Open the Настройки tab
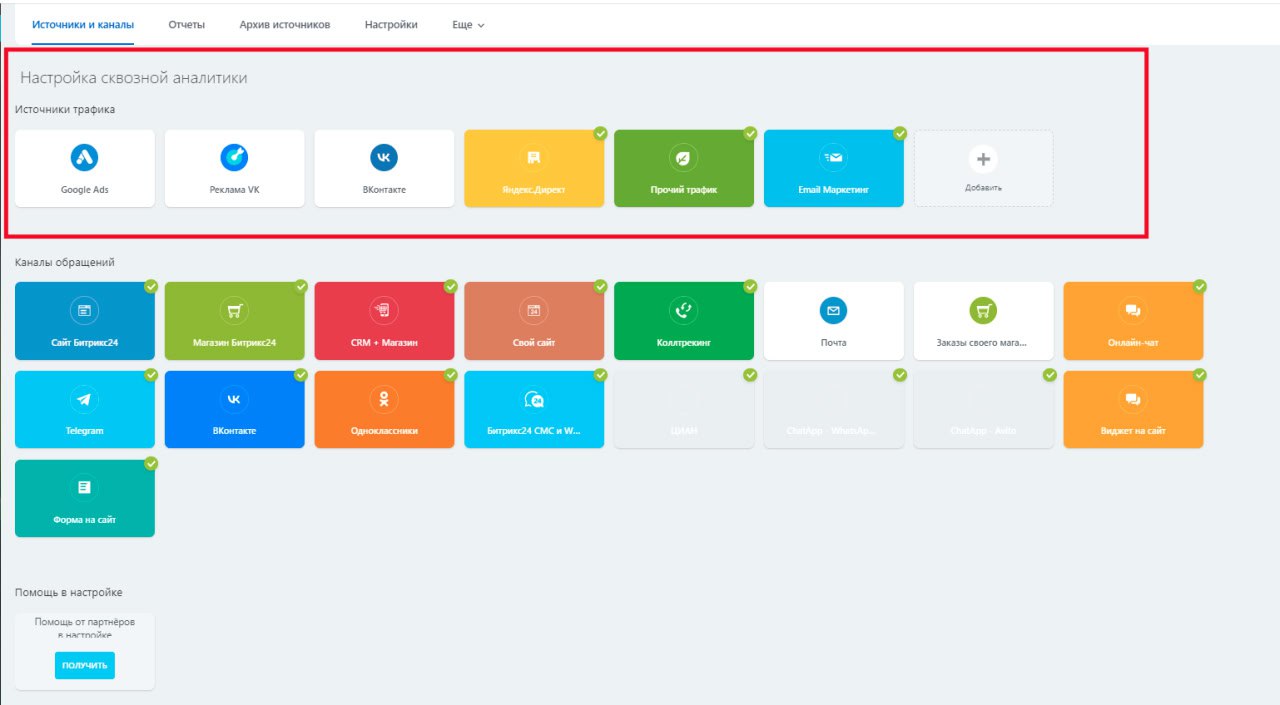 click(x=391, y=24)
